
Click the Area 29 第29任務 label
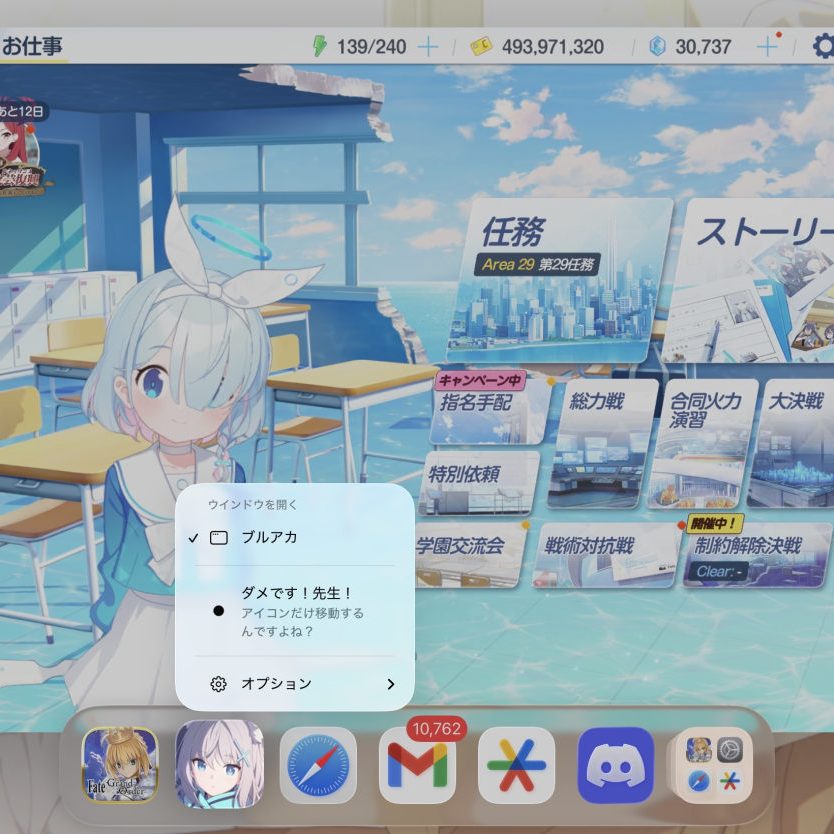point(537,264)
